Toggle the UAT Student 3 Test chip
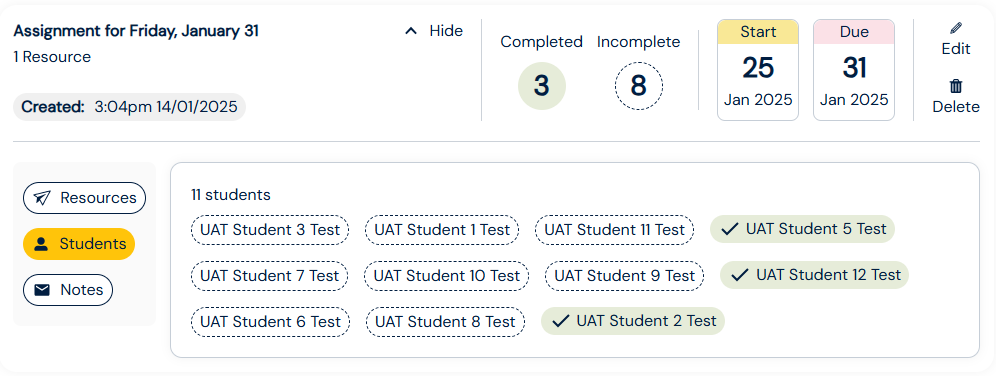 270,229
